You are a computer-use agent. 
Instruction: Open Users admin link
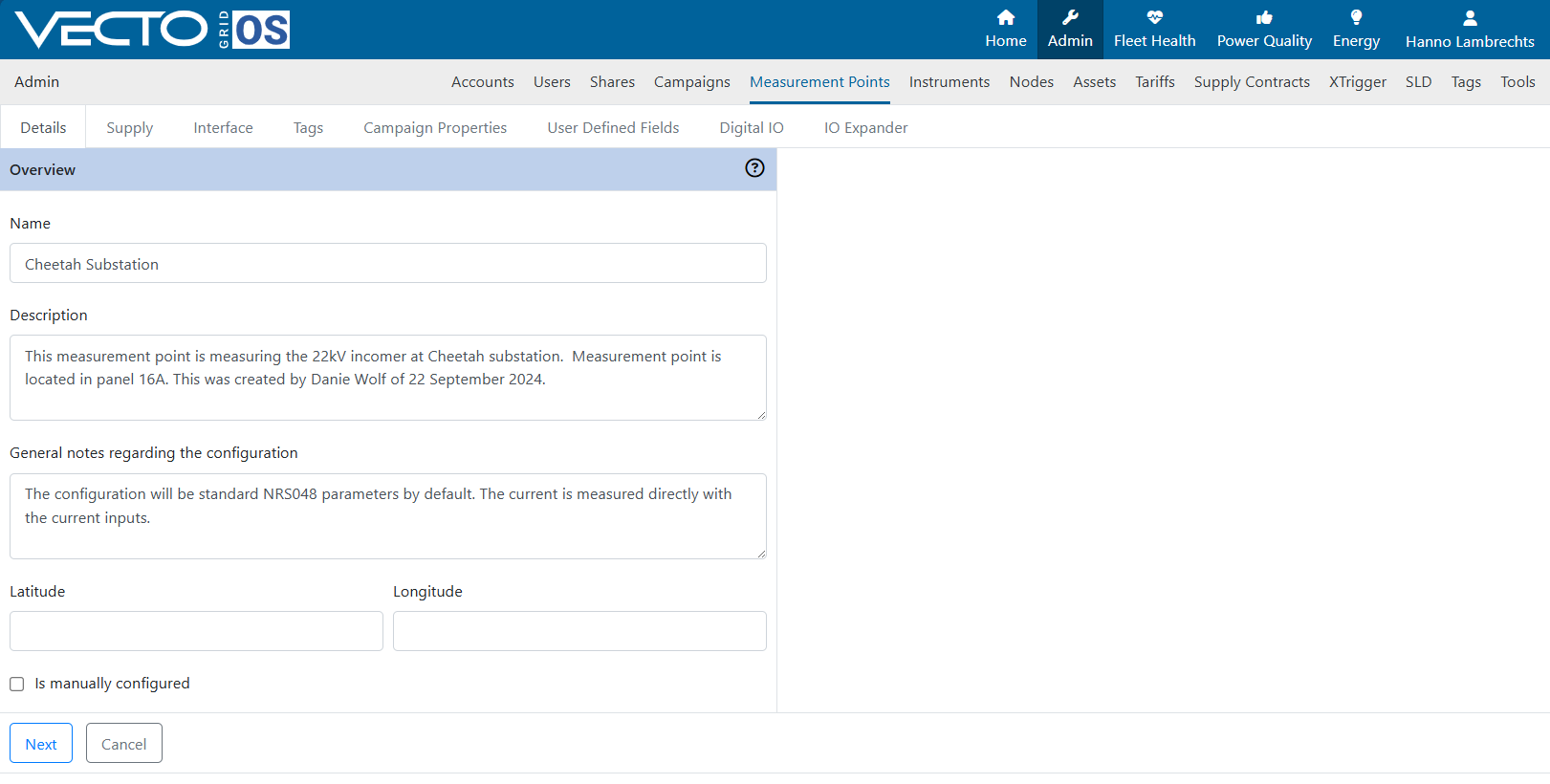pyautogui.click(x=552, y=82)
